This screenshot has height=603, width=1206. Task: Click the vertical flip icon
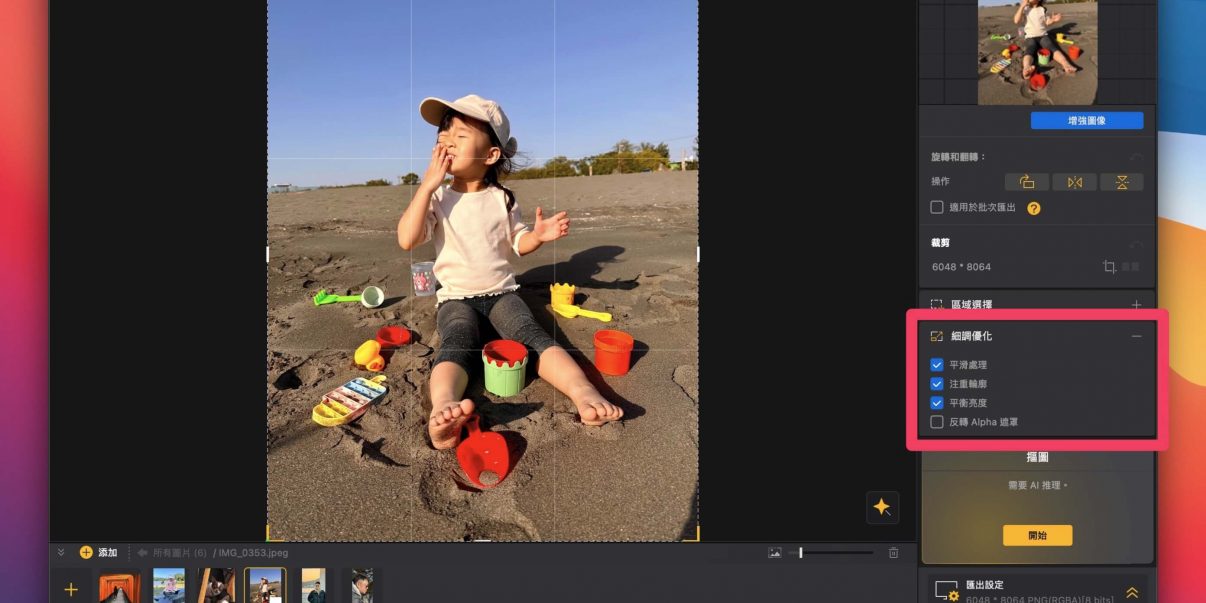pyautogui.click(x=1121, y=182)
